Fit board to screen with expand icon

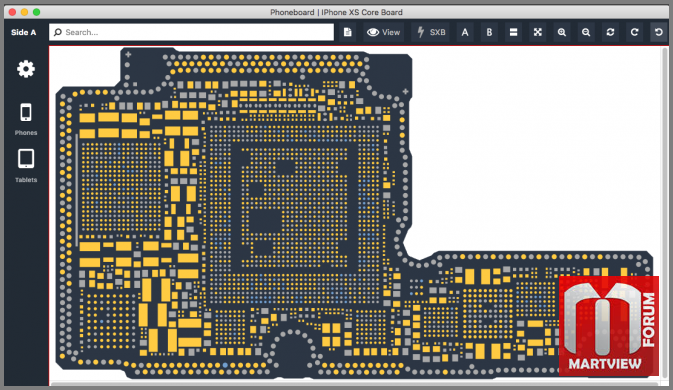click(x=537, y=32)
